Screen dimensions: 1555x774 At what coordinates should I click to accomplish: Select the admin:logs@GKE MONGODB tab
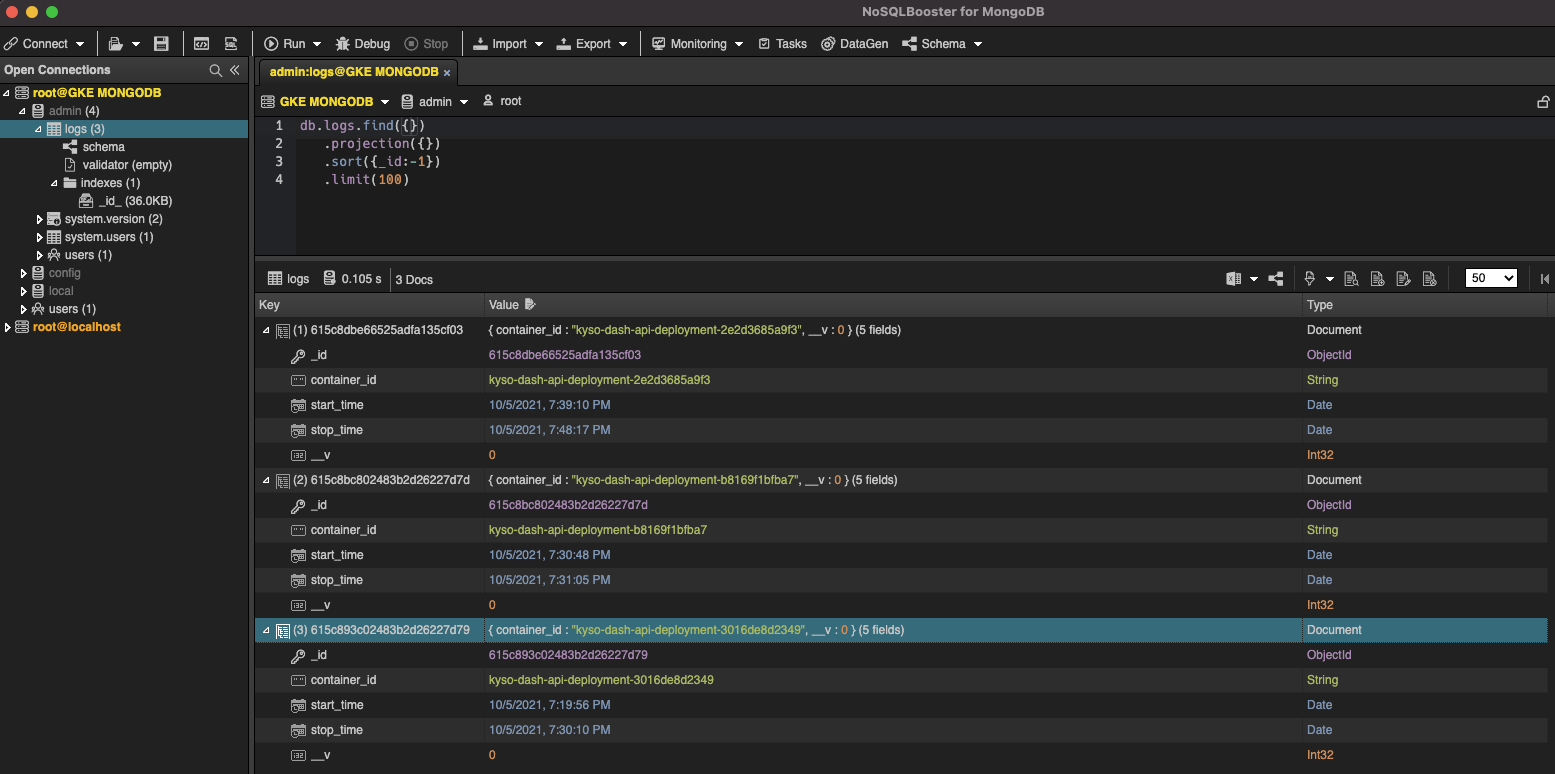click(x=354, y=72)
